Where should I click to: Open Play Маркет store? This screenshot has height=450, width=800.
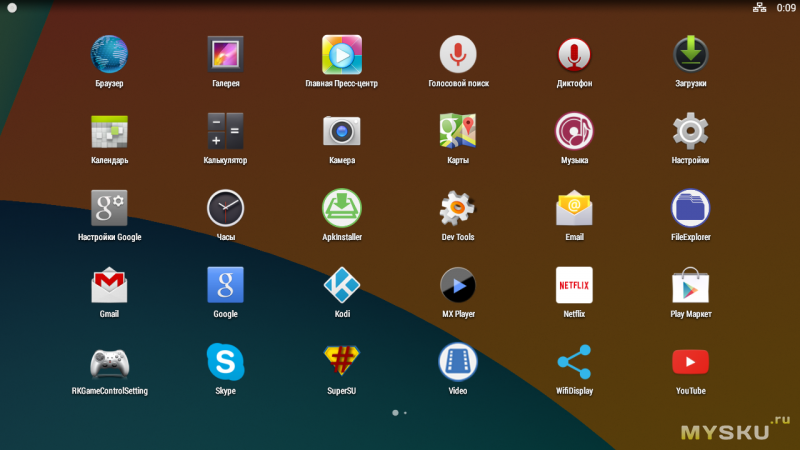pyautogui.click(x=690, y=285)
